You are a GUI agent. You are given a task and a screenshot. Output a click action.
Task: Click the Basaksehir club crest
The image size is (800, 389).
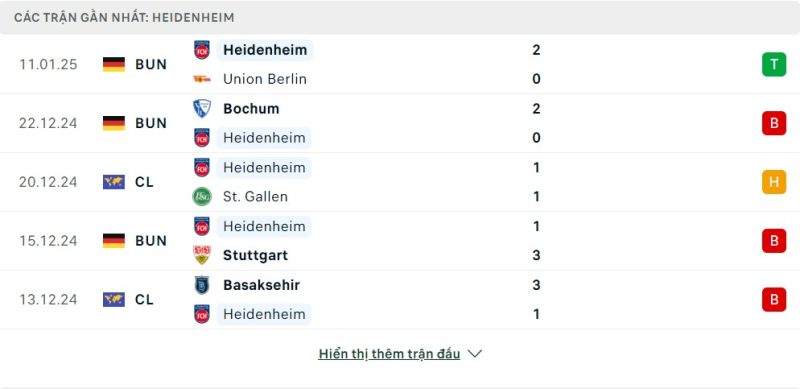pos(202,285)
